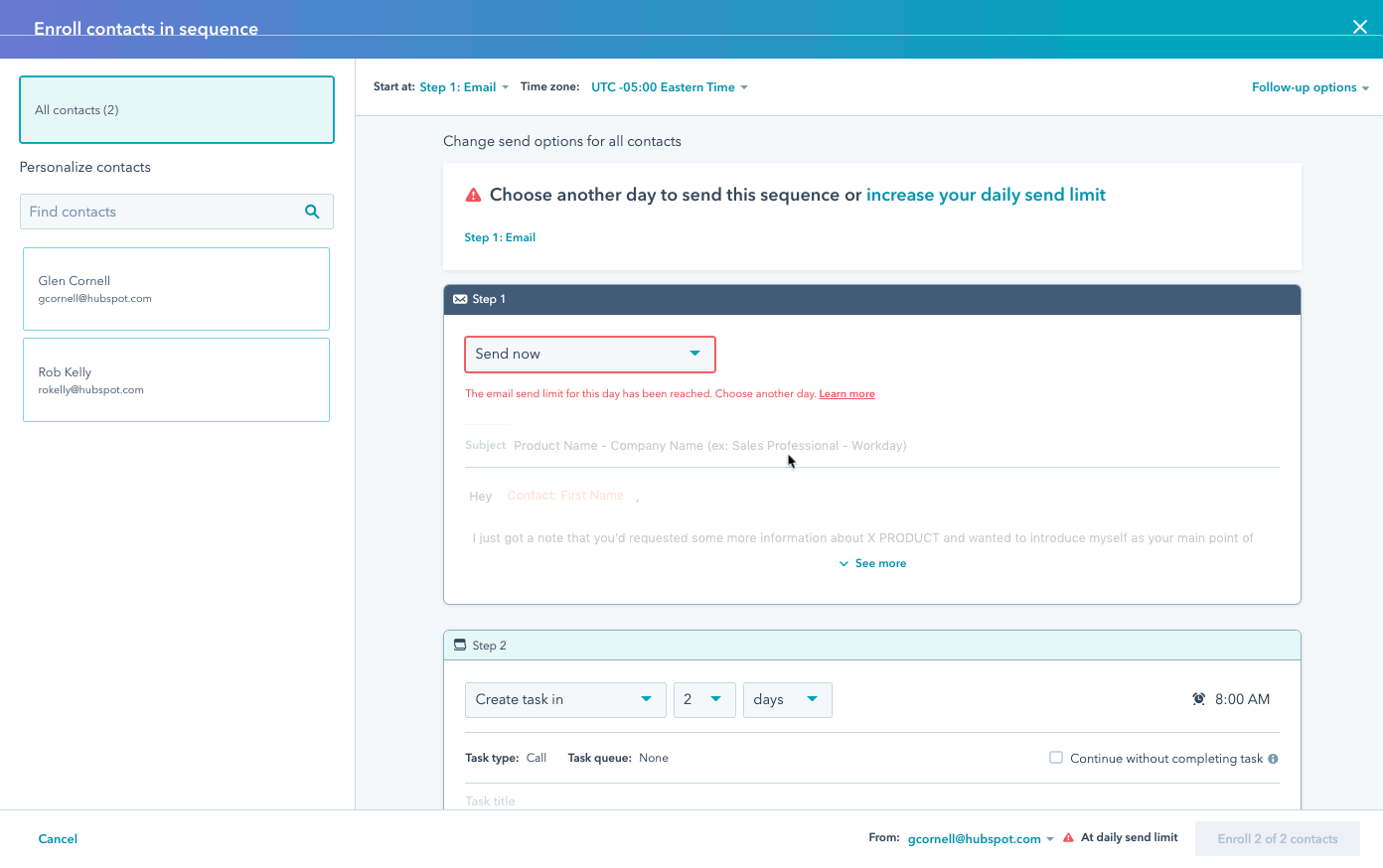Click the task icon in Step 2 header
This screenshot has width=1383, height=868.
[460, 646]
